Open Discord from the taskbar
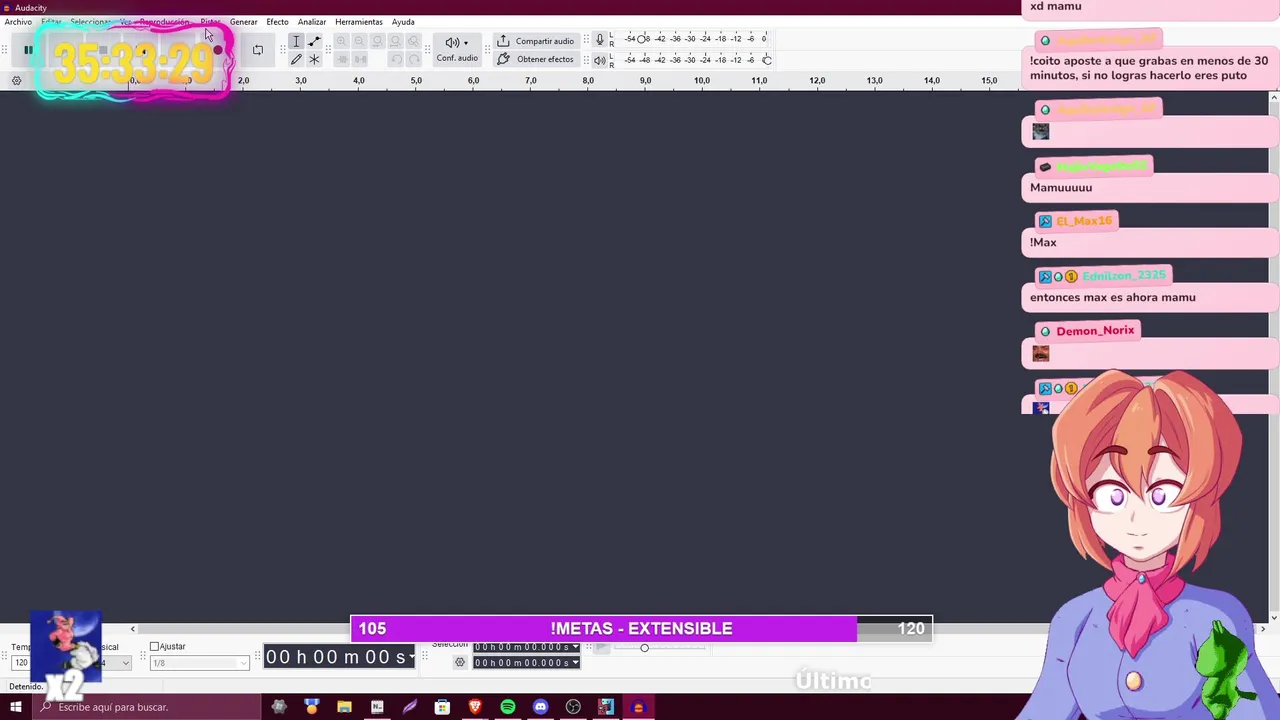Screen dimensions: 1280x720 point(541,707)
